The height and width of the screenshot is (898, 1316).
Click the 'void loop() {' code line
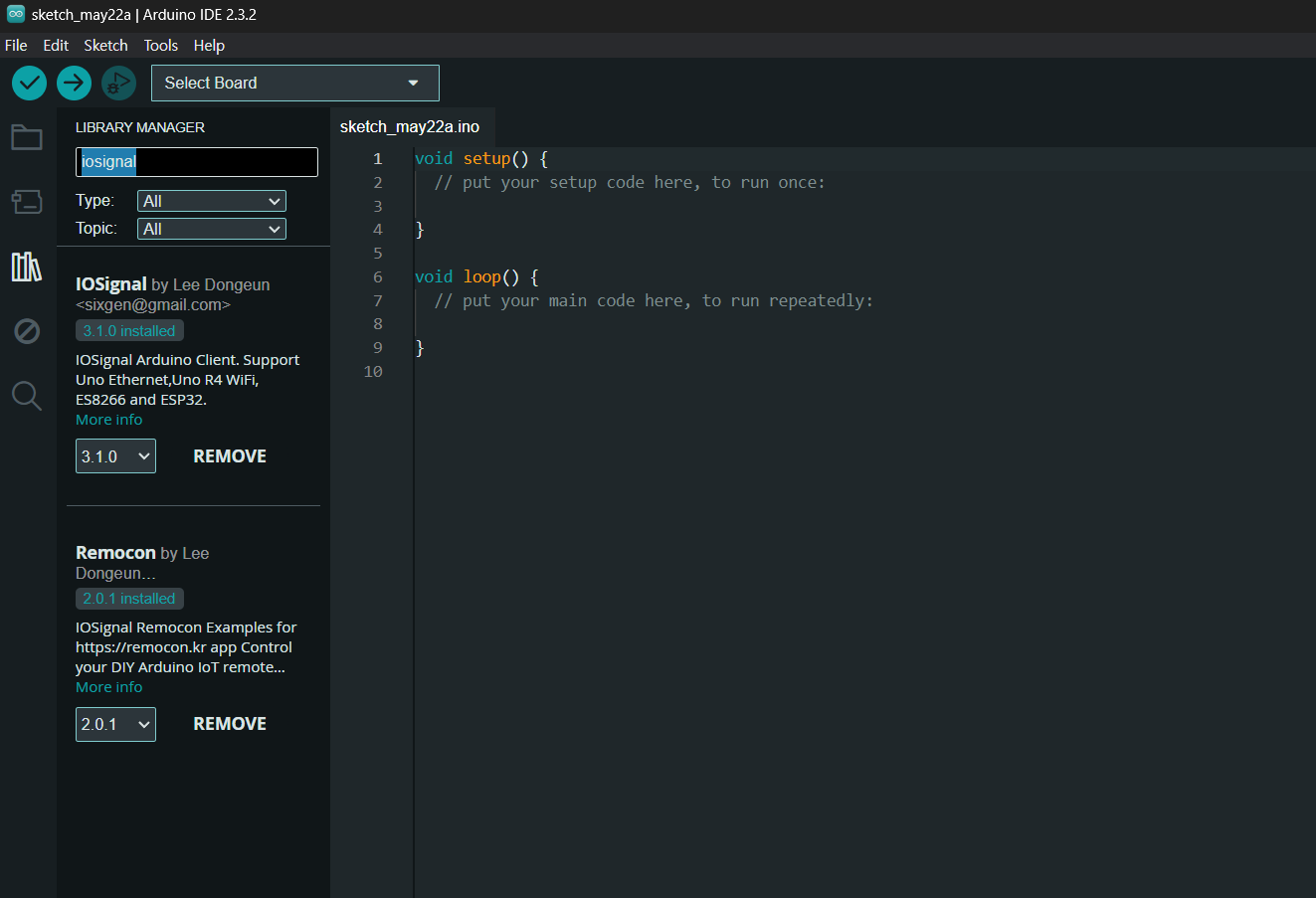coord(476,277)
